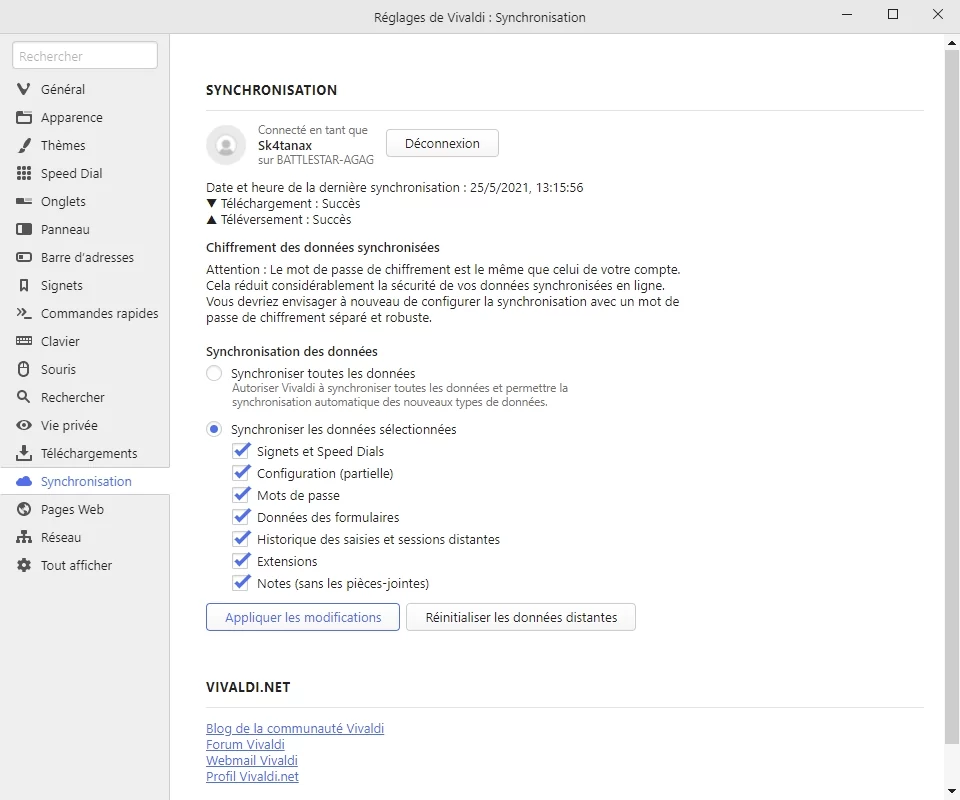960x800 pixels.
Task: Select Tout afficher in the sidebar
Action: 84,566
